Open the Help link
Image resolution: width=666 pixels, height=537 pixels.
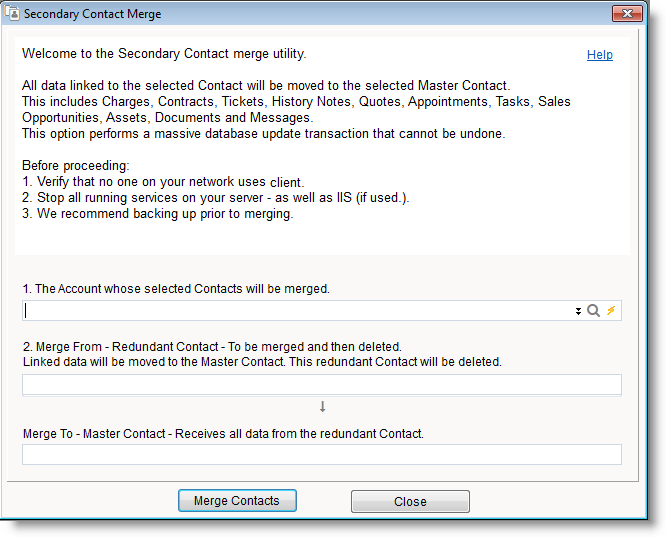[599, 55]
